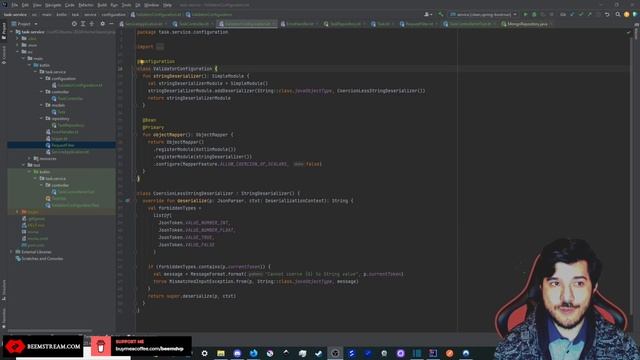Collapse the task-service root node

12,32
